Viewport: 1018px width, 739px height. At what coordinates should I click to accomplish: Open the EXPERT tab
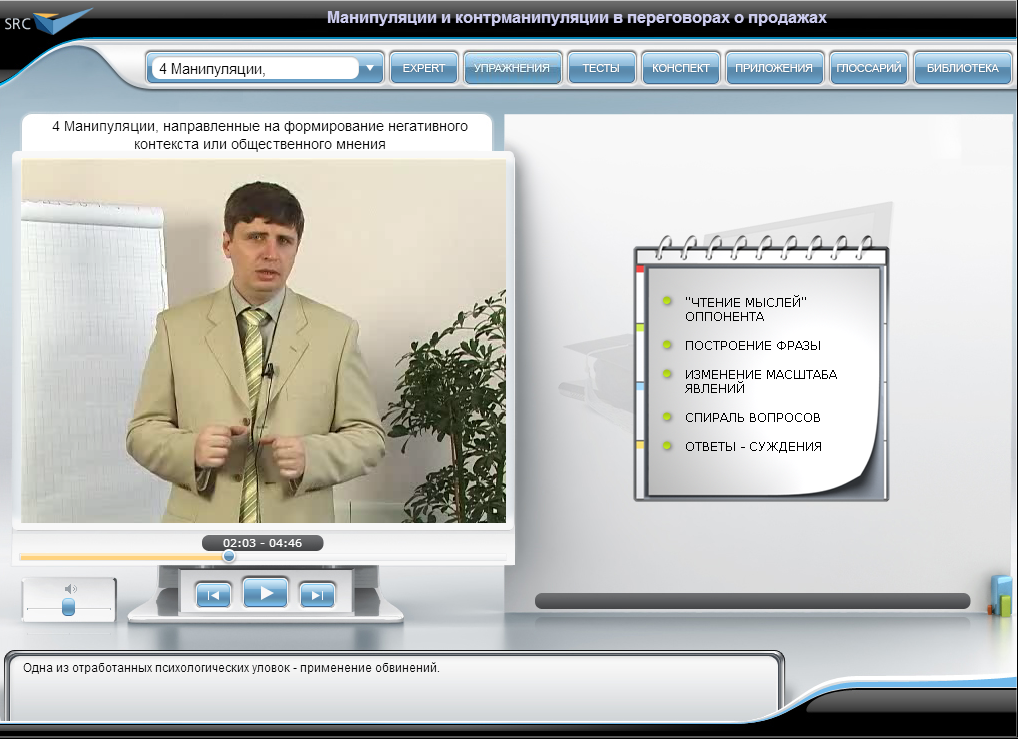click(x=423, y=69)
